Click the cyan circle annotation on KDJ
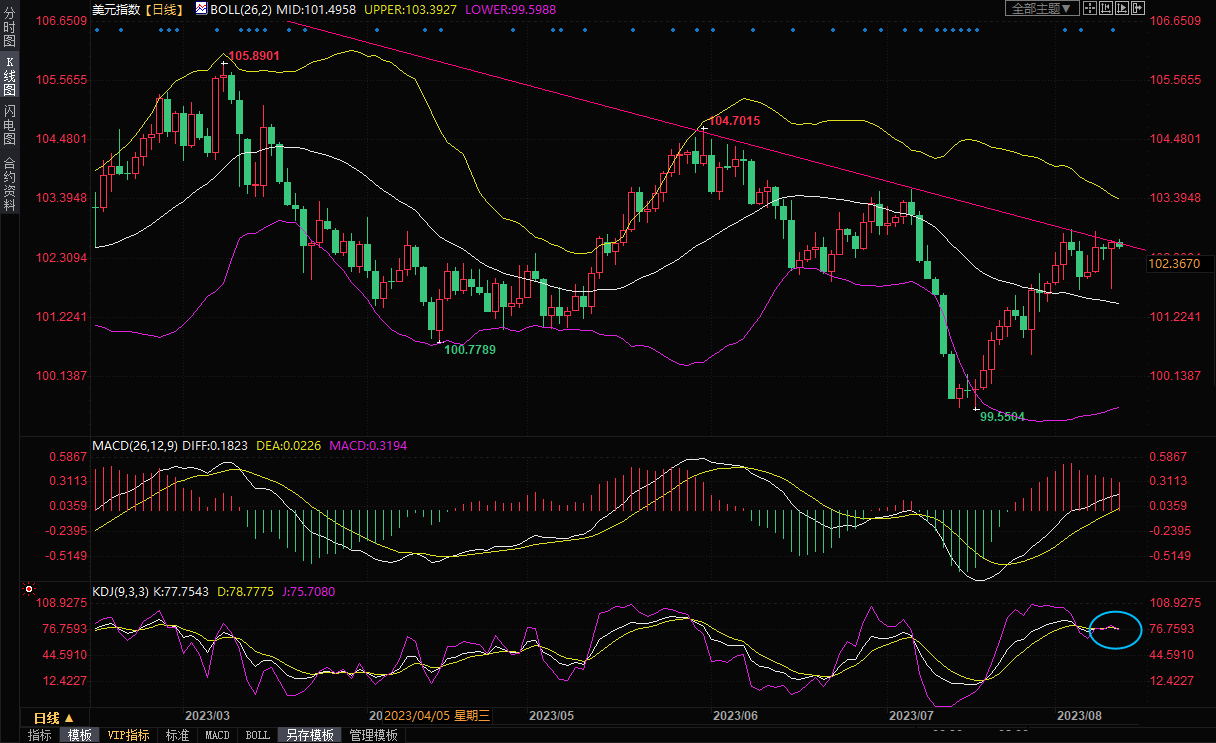 pos(1115,629)
